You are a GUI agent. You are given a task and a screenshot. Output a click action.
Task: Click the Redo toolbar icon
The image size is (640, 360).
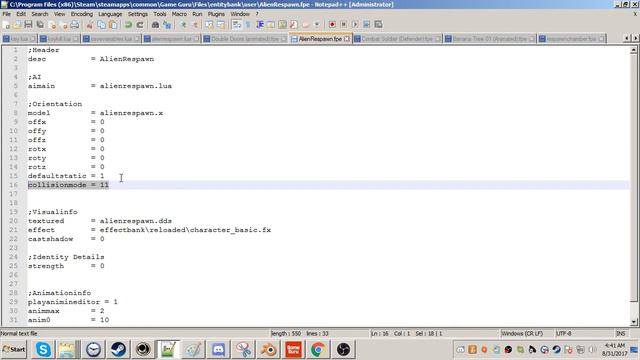(x=140, y=25)
